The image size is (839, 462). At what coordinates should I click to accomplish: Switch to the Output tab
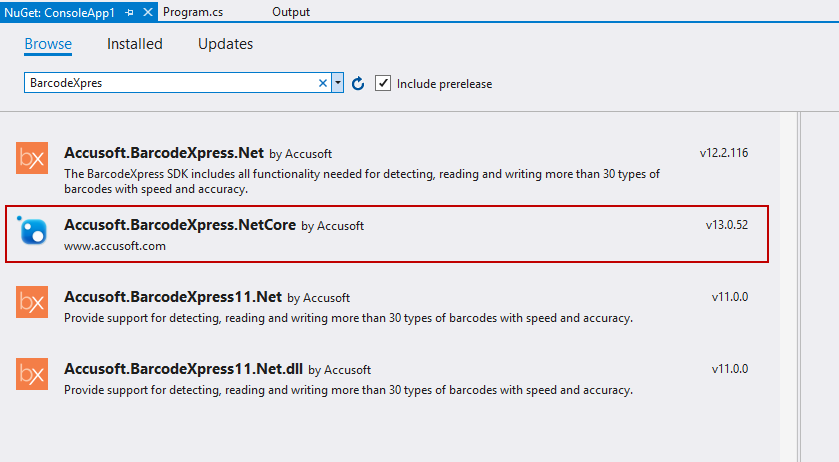[290, 12]
